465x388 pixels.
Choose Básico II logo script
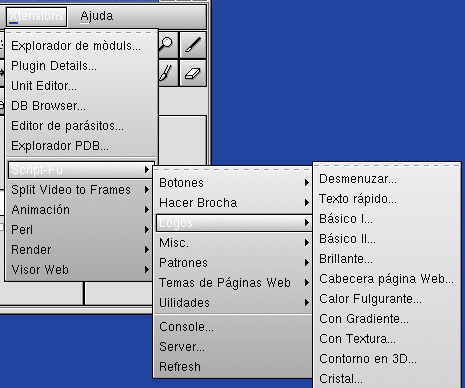click(x=387, y=239)
